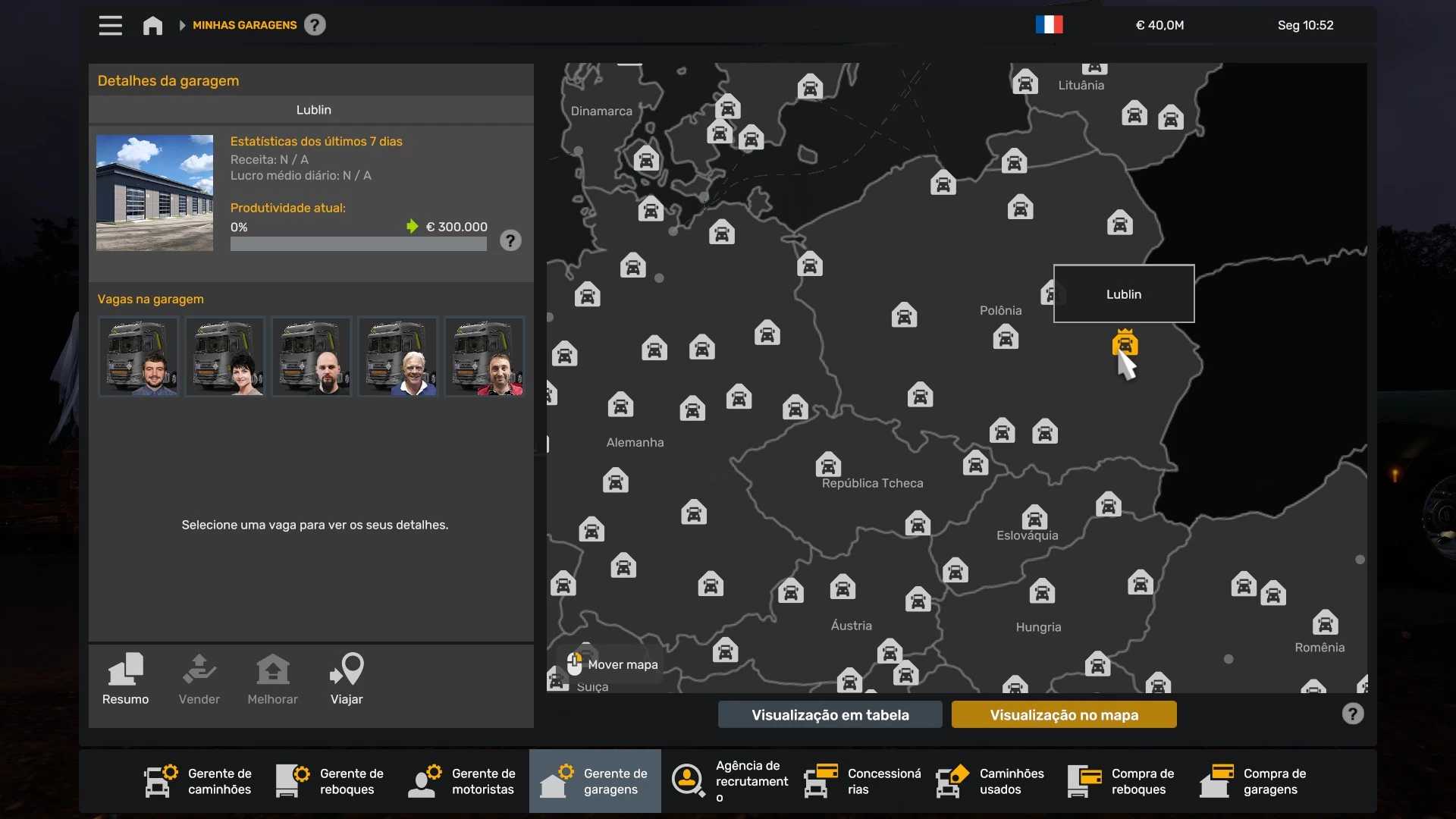Click the map help icon bottom right

coord(1352,714)
